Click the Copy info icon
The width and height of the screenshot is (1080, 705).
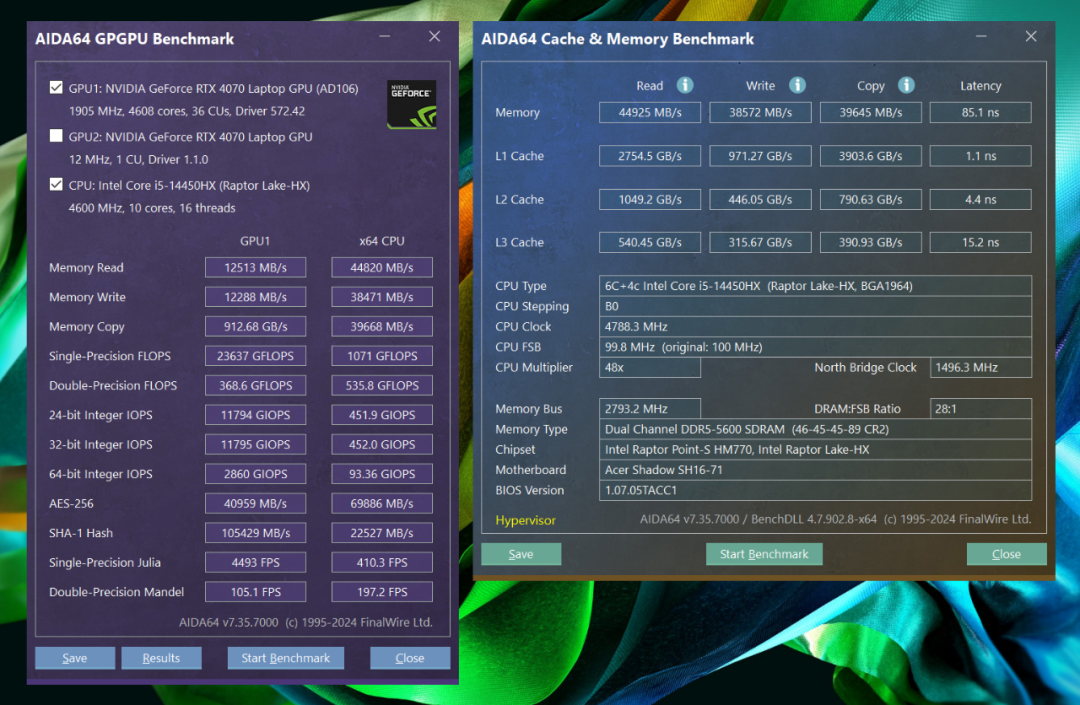point(906,85)
